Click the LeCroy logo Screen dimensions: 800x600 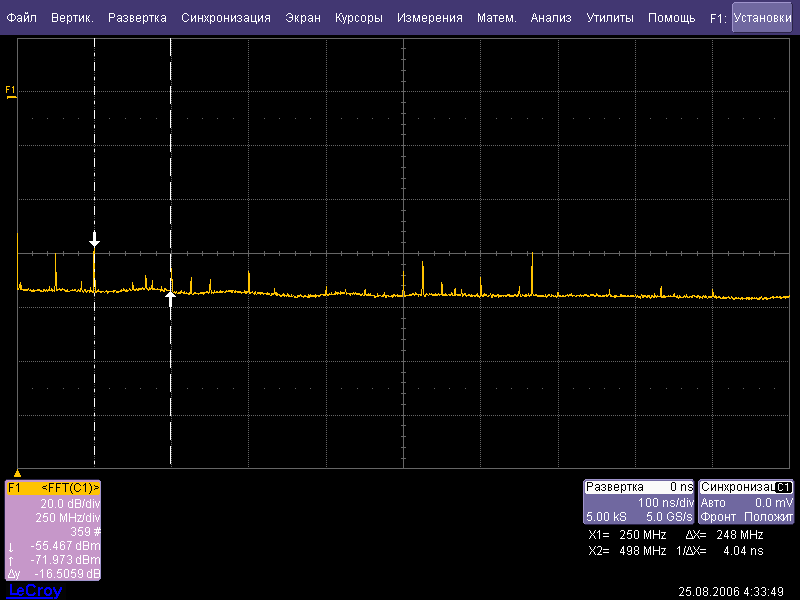tap(35, 591)
